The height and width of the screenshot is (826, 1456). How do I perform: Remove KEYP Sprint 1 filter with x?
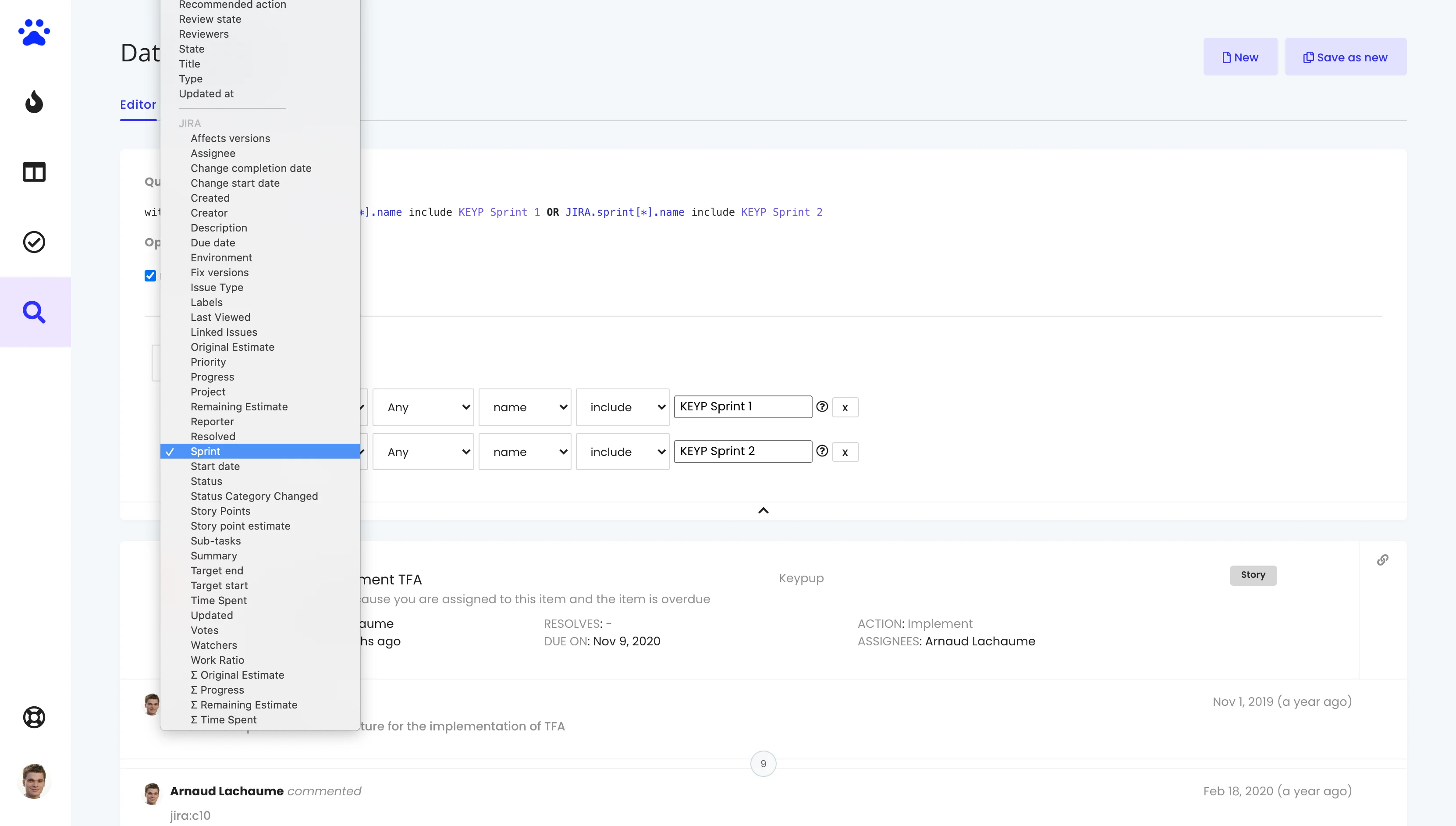pyautogui.click(x=845, y=407)
